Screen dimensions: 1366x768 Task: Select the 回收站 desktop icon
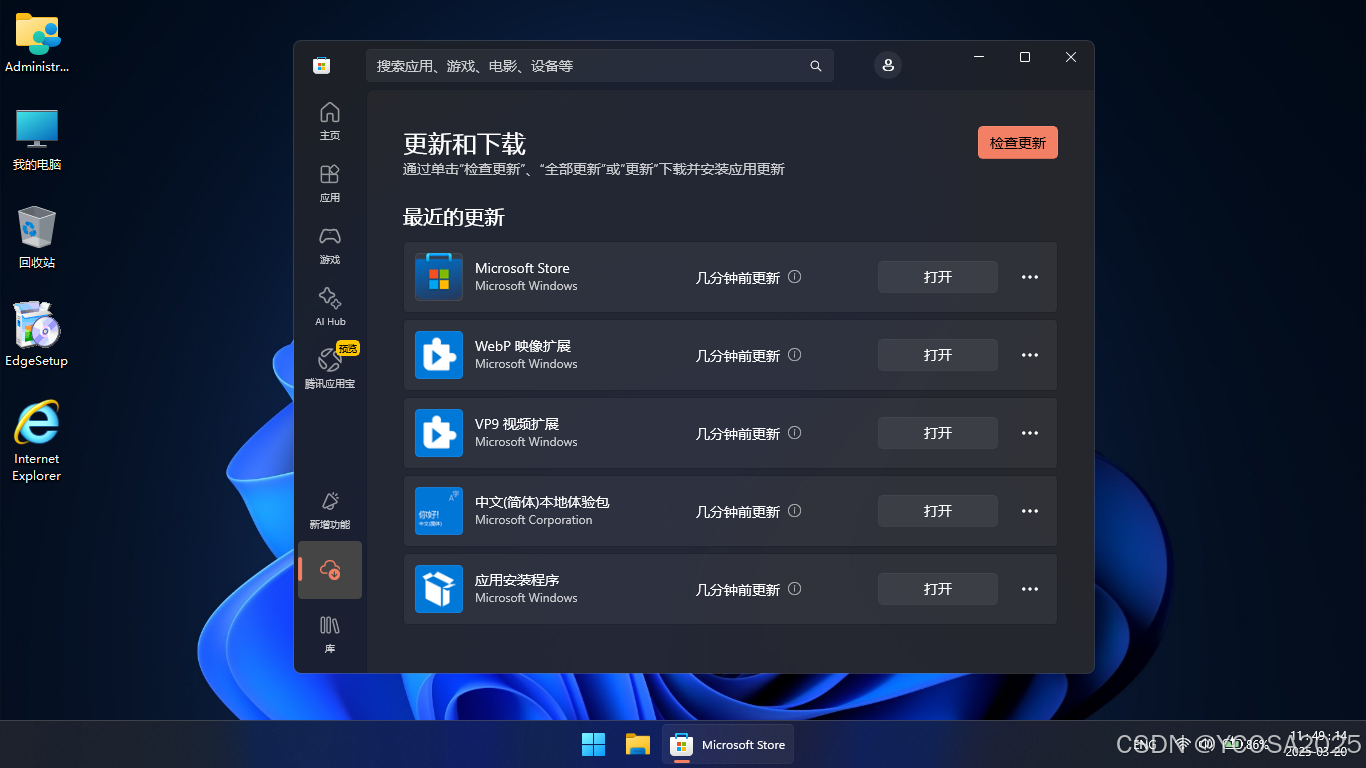pos(37,238)
